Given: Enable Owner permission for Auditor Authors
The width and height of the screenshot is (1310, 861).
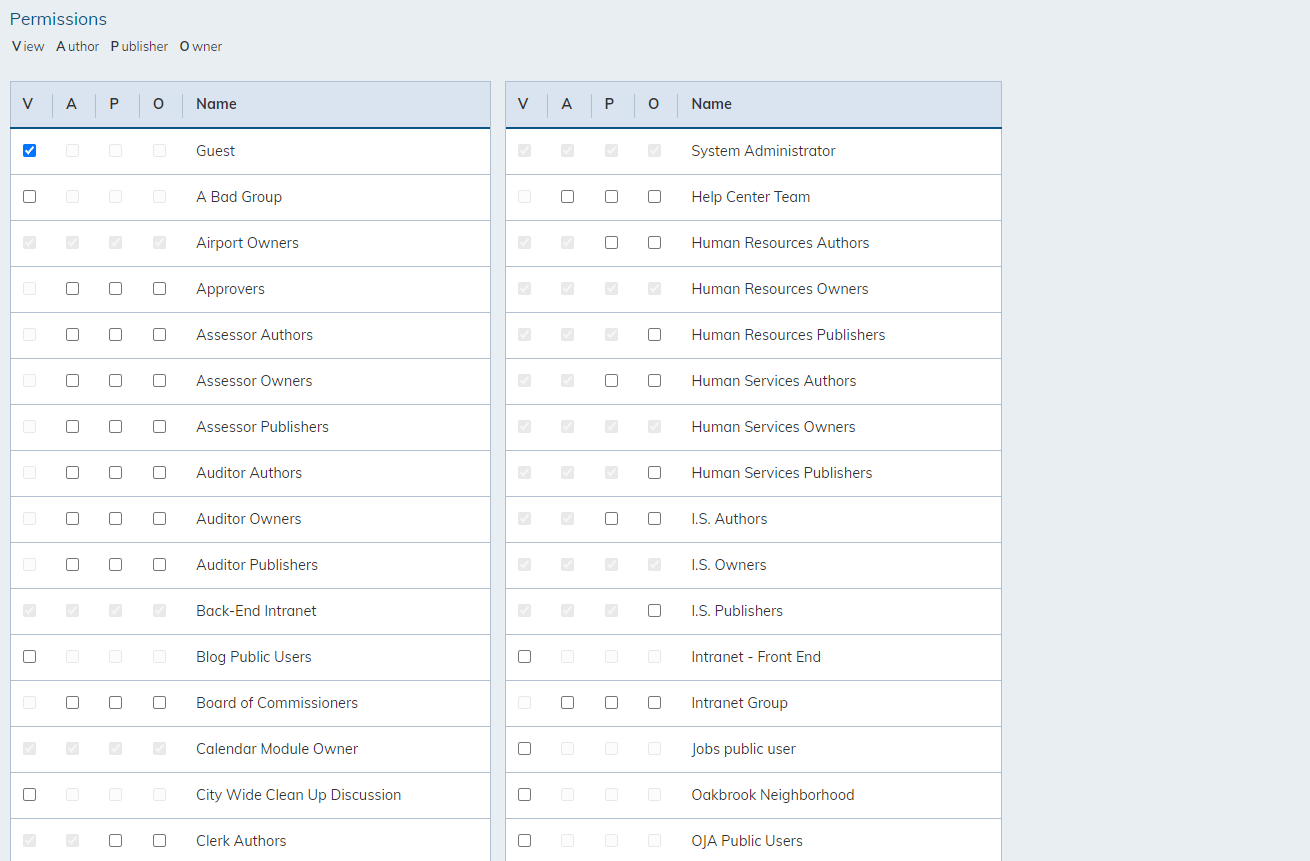Looking at the screenshot, I should [x=159, y=473].
